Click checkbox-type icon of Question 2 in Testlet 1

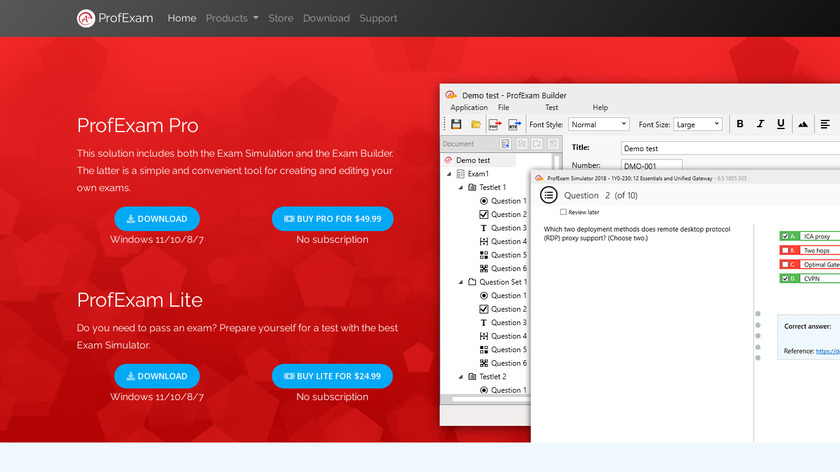click(484, 214)
